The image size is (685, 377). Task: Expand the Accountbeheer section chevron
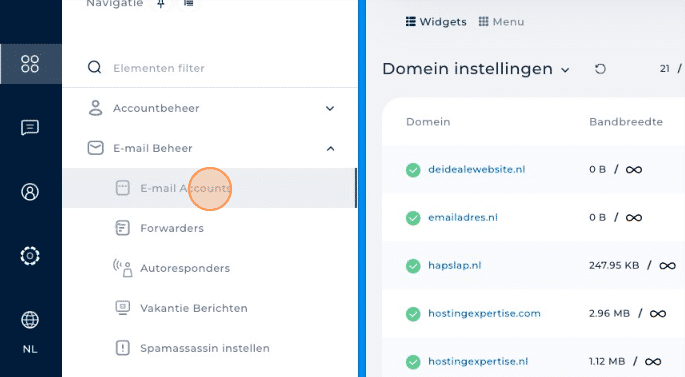[x=330, y=108]
